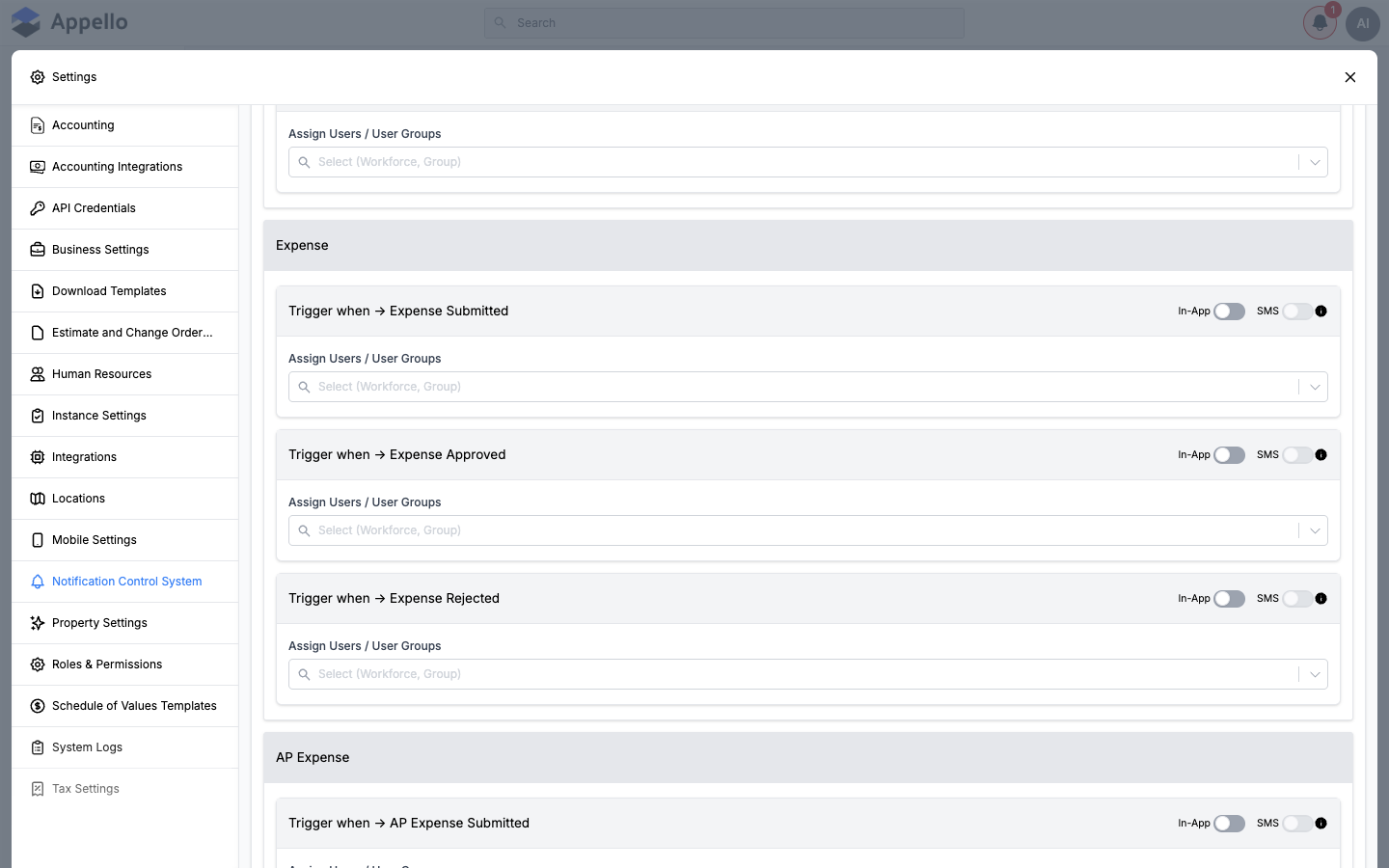Image resolution: width=1389 pixels, height=868 pixels.
Task: Focus the Expense Rejected users select field
Action: click(808, 674)
